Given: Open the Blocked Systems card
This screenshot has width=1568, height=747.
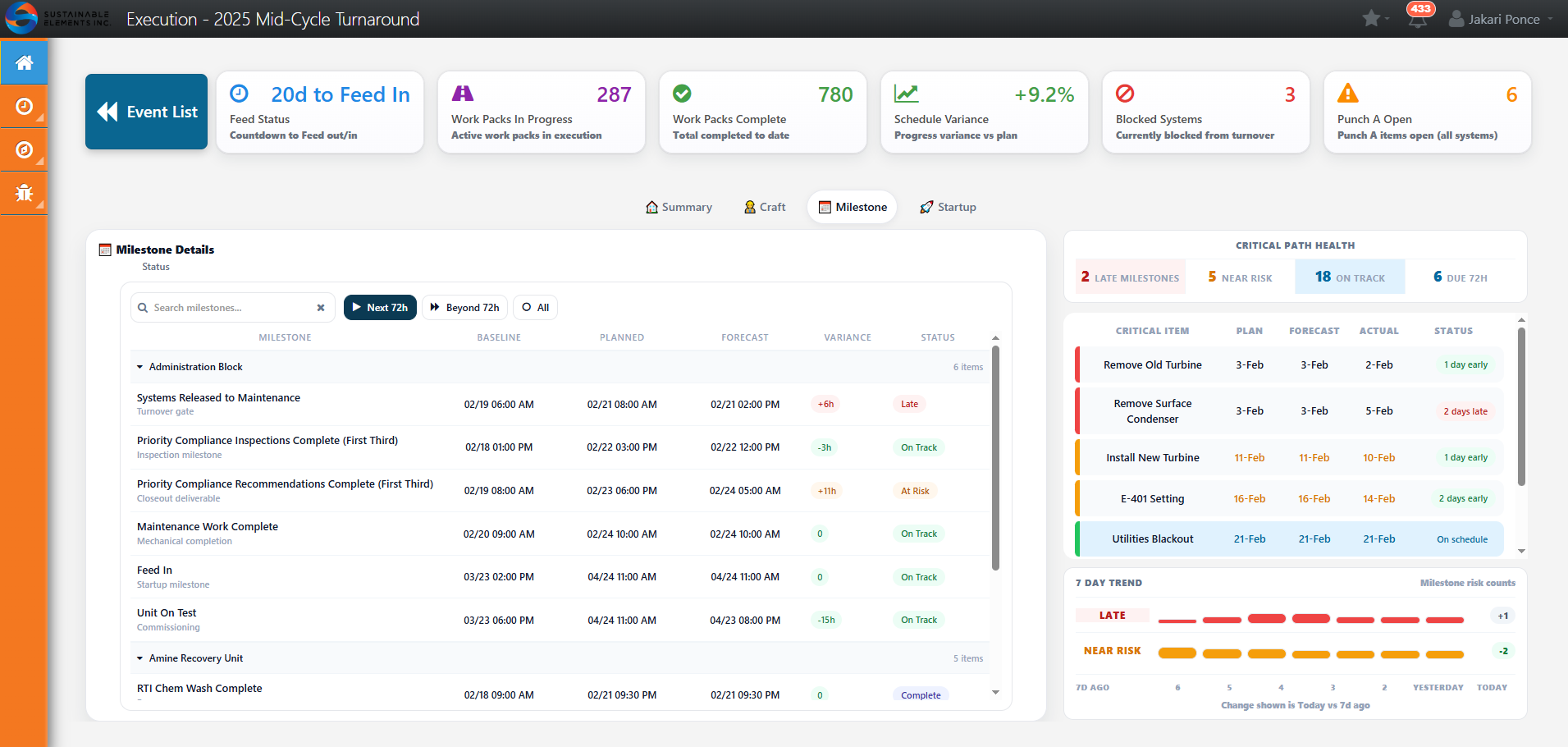Looking at the screenshot, I should point(1206,112).
